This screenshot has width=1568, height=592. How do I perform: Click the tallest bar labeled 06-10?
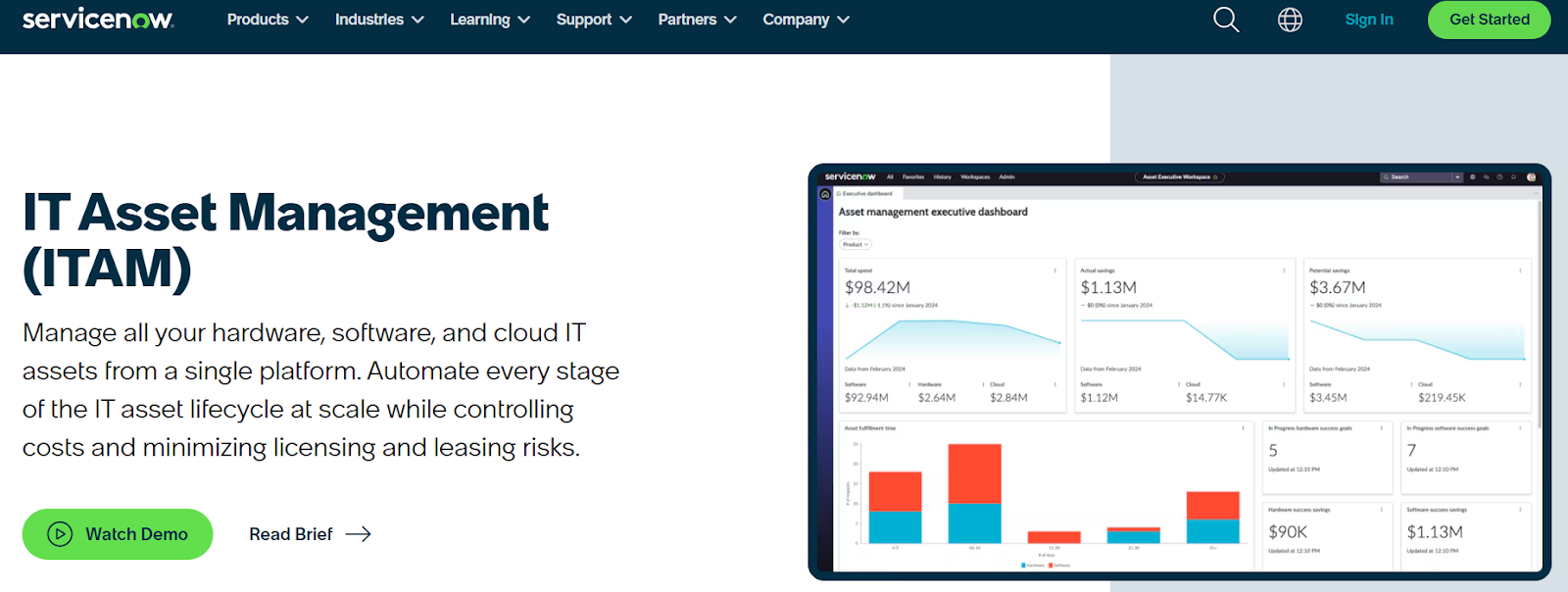click(x=975, y=493)
